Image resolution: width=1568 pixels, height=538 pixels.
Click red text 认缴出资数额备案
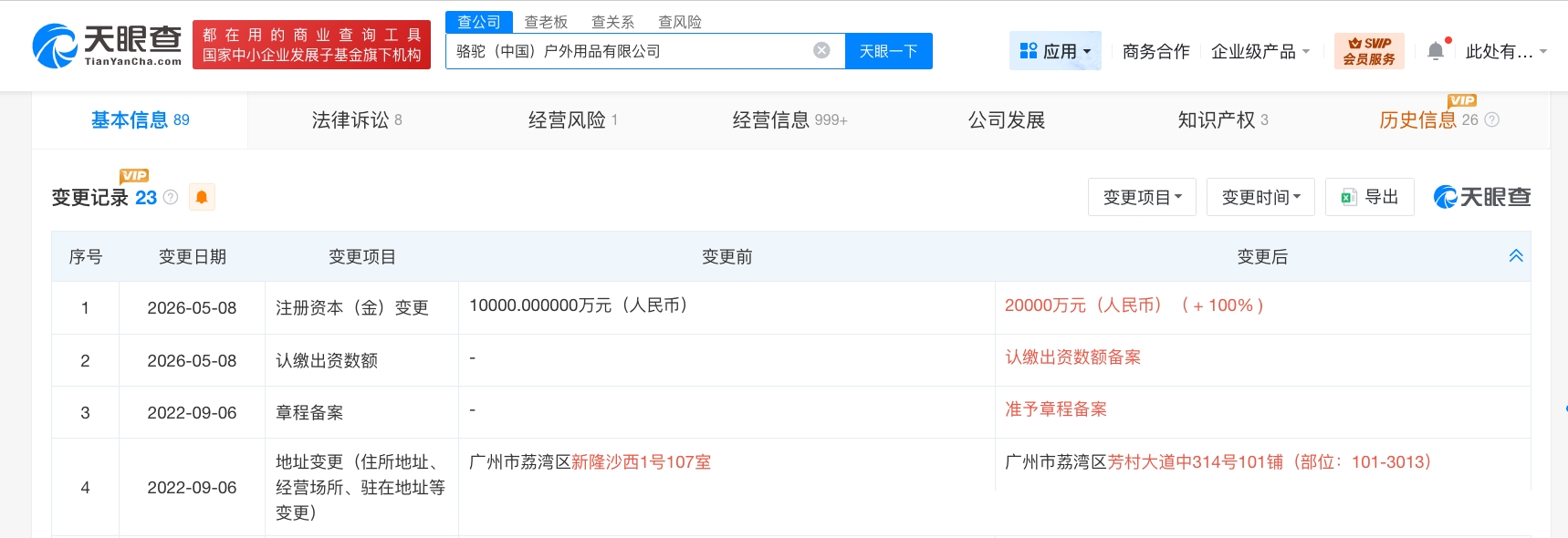pos(1073,357)
